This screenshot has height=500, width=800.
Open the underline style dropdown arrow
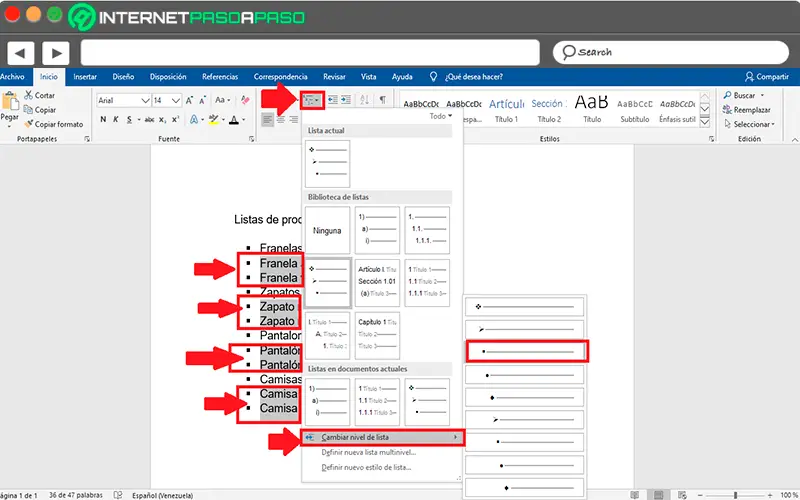click(138, 120)
